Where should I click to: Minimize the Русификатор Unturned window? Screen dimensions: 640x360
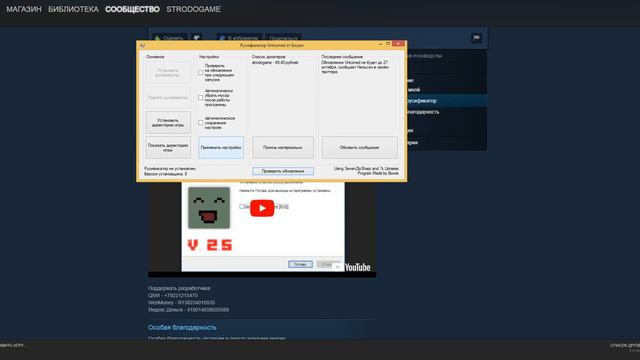(380, 44)
